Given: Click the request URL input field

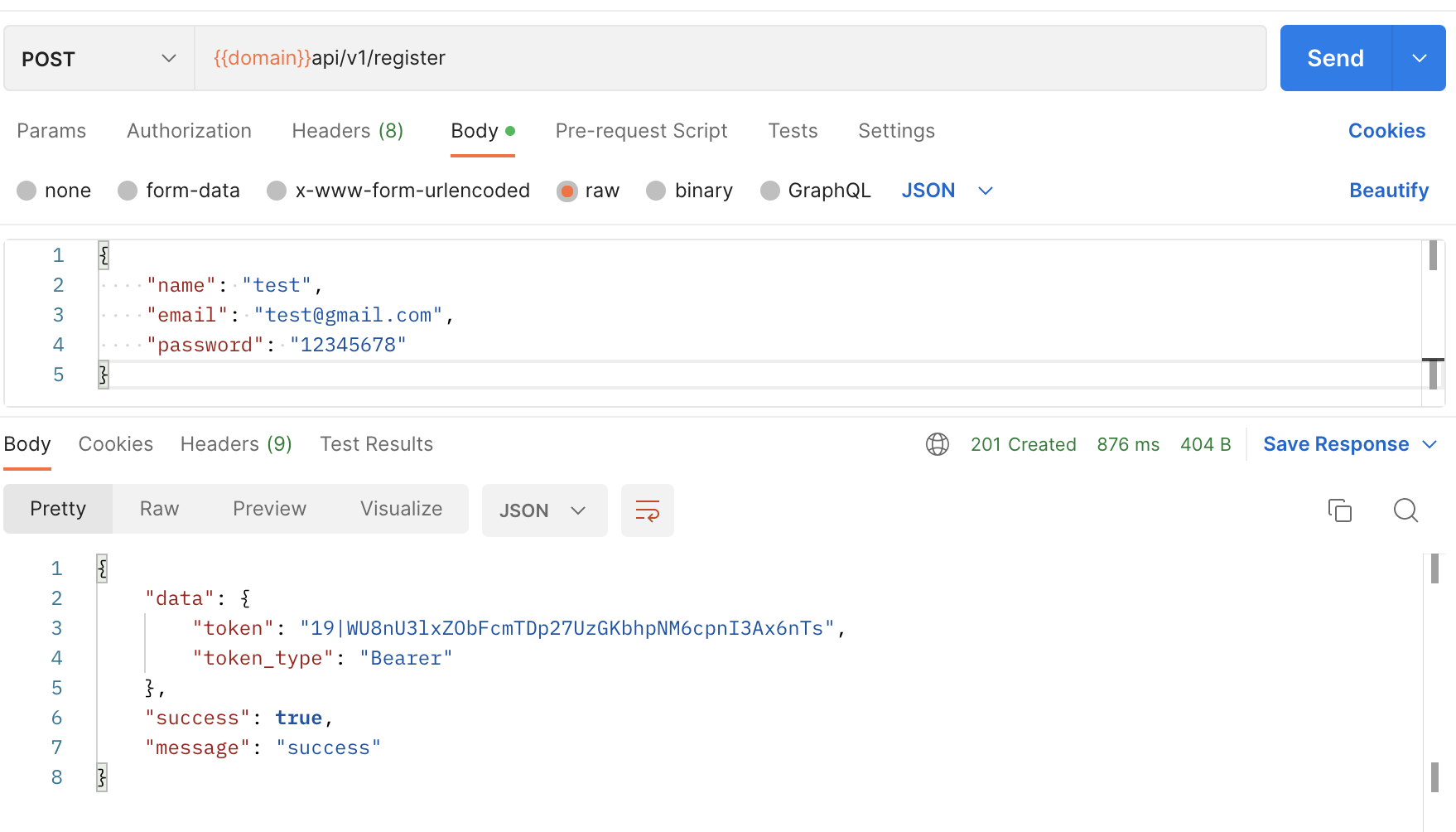Looking at the screenshot, I should 729,59.
